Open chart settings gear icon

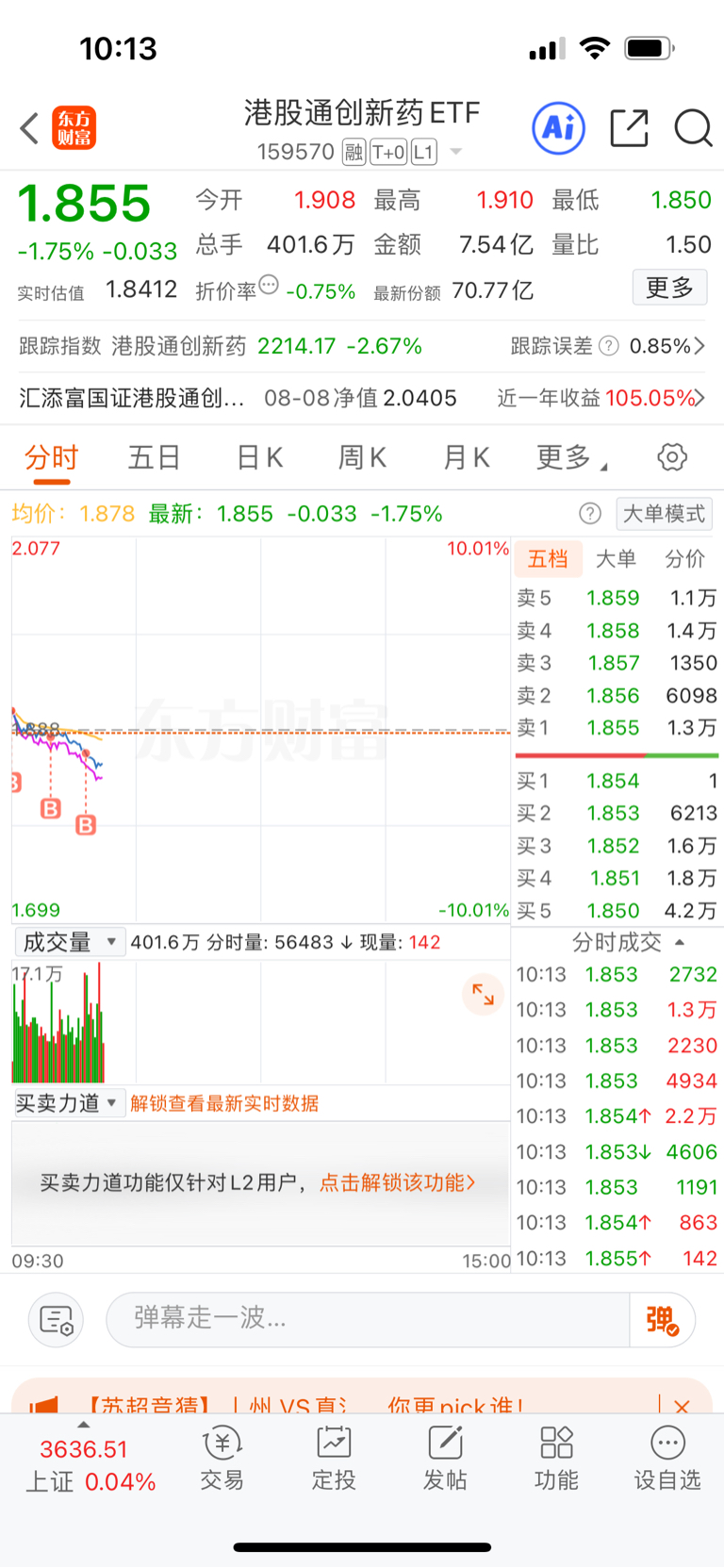pyautogui.click(x=672, y=457)
